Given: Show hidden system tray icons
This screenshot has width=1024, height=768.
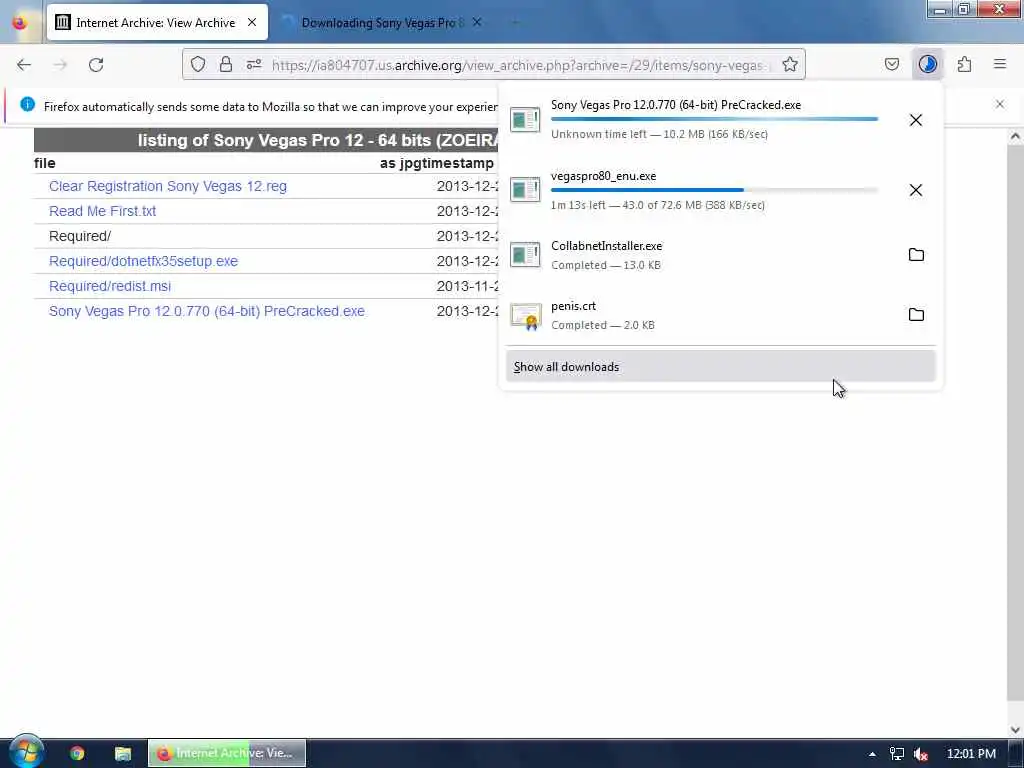Looking at the screenshot, I should pos(872,754).
